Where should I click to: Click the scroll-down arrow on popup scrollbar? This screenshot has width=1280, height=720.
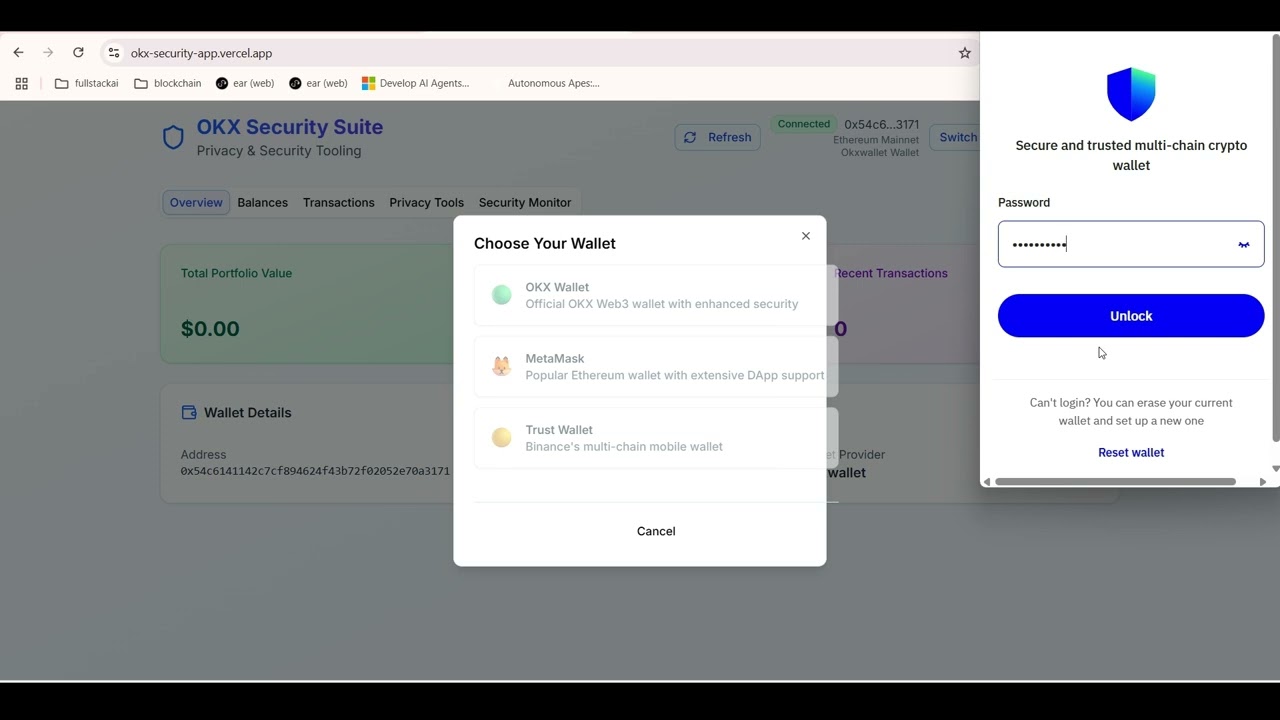[1275, 468]
